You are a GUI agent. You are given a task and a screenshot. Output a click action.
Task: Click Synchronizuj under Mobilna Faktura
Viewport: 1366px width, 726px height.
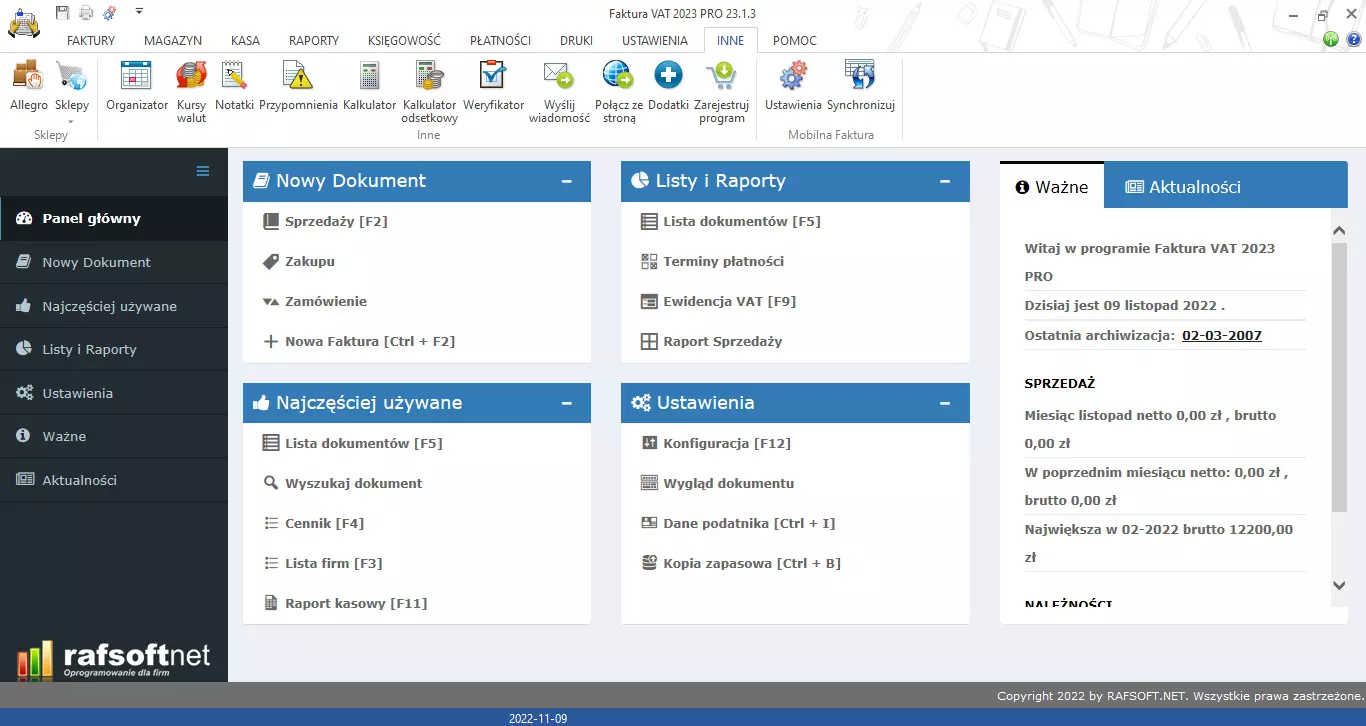pyautogui.click(x=859, y=90)
